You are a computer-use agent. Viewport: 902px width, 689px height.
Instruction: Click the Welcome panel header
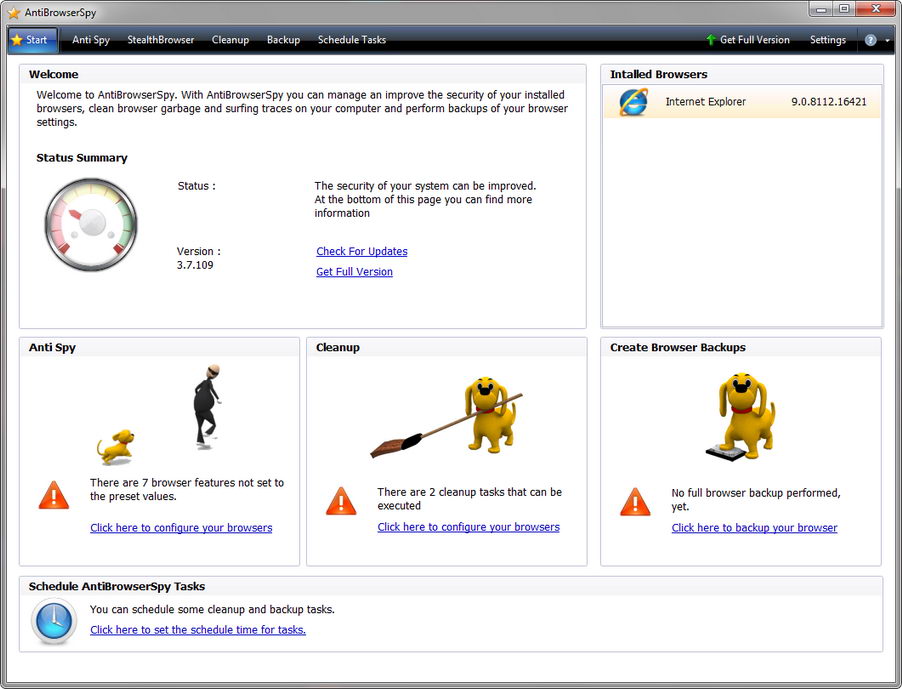pos(303,74)
